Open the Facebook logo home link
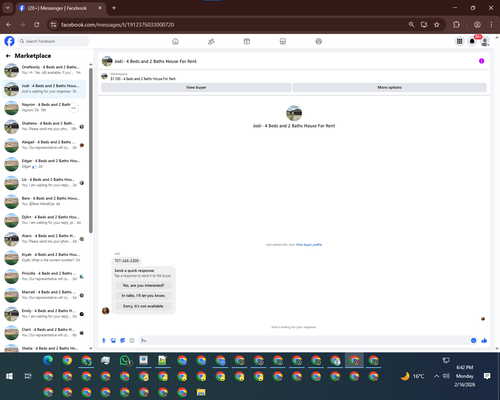The image size is (500, 400). (x=9, y=41)
